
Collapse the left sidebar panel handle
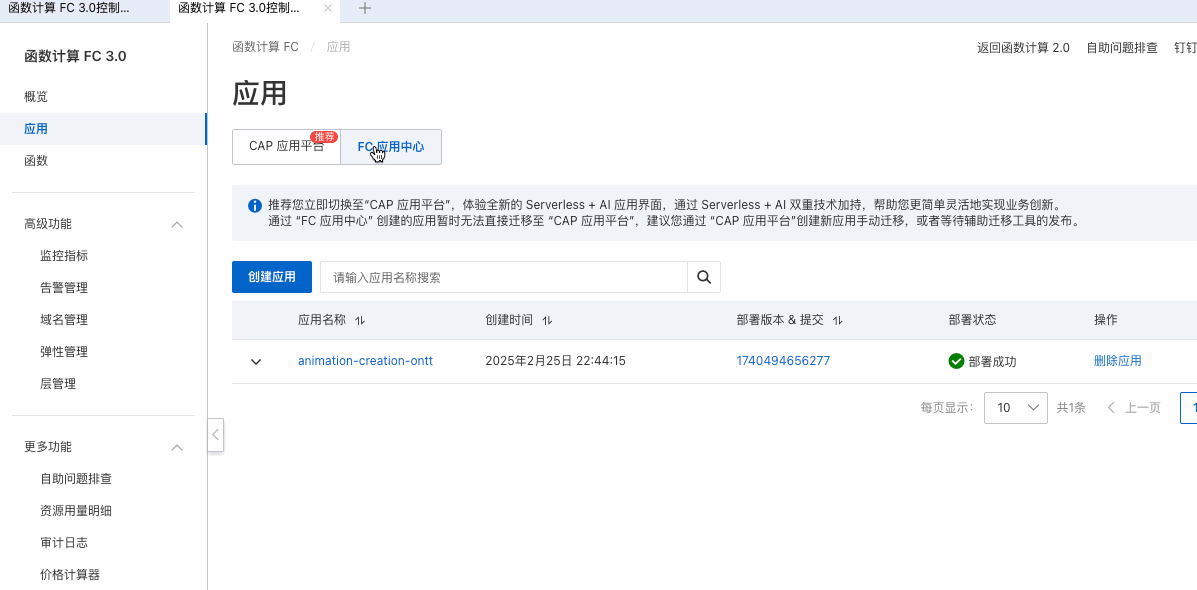[216, 435]
